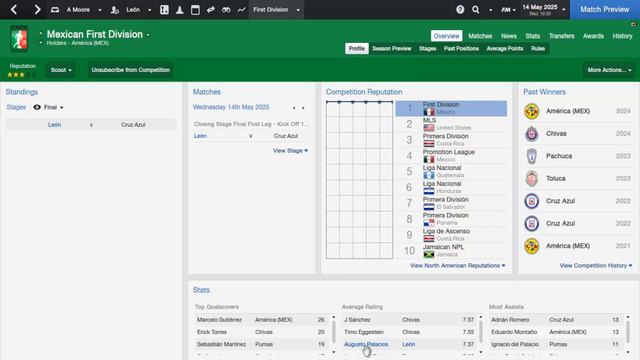Click the Guatemala flag under Liga Nacional
The image size is (640, 360).
click(429, 175)
